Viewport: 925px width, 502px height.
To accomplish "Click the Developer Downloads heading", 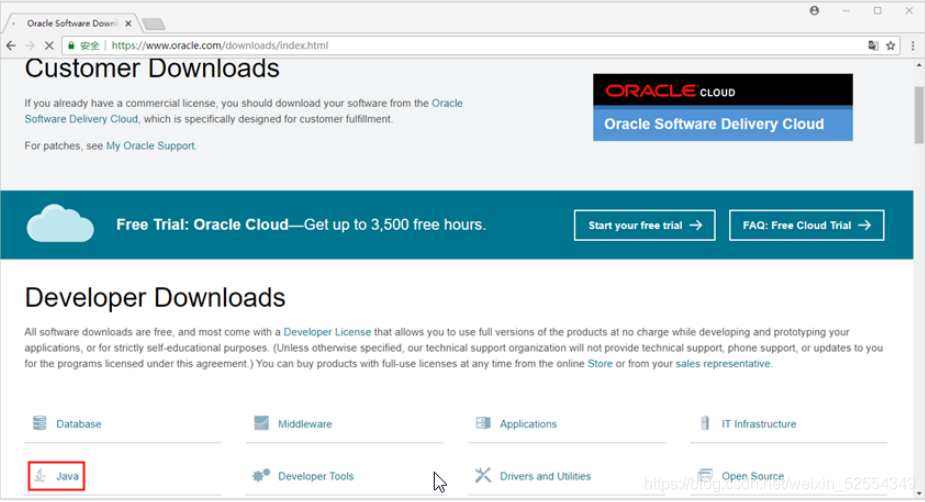I will point(155,298).
